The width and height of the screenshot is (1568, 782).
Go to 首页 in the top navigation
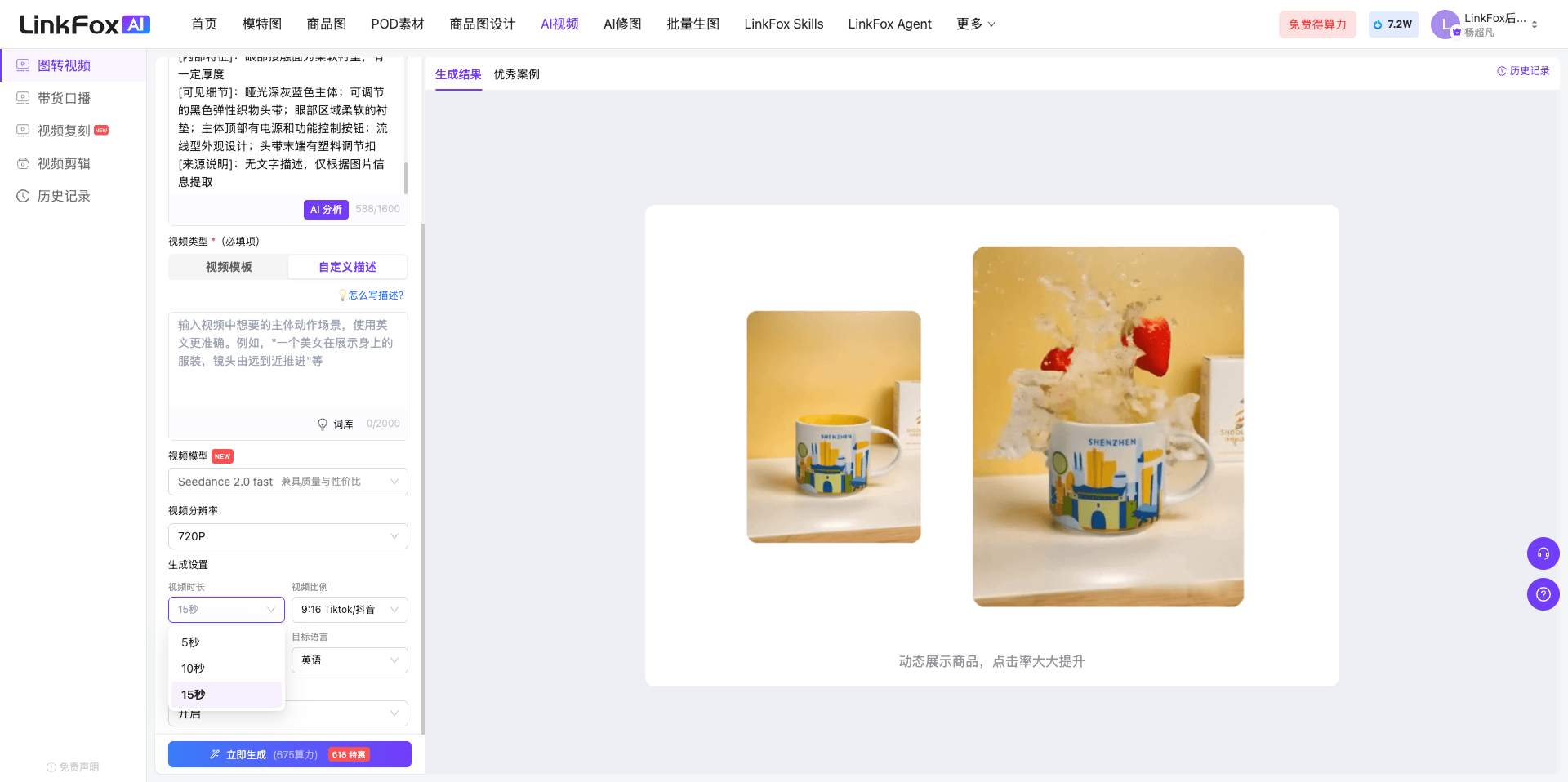(x=204, y=24)
